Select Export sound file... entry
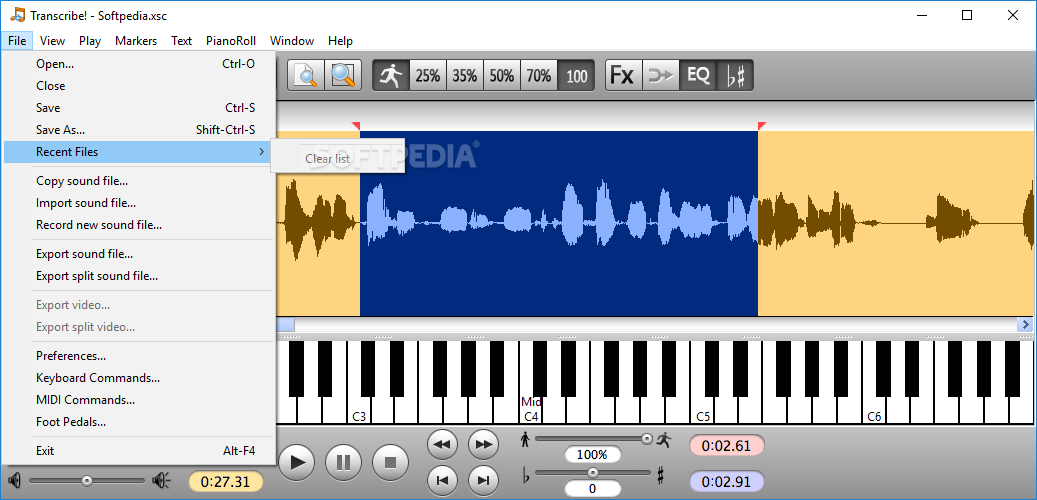 coord(138,254)
